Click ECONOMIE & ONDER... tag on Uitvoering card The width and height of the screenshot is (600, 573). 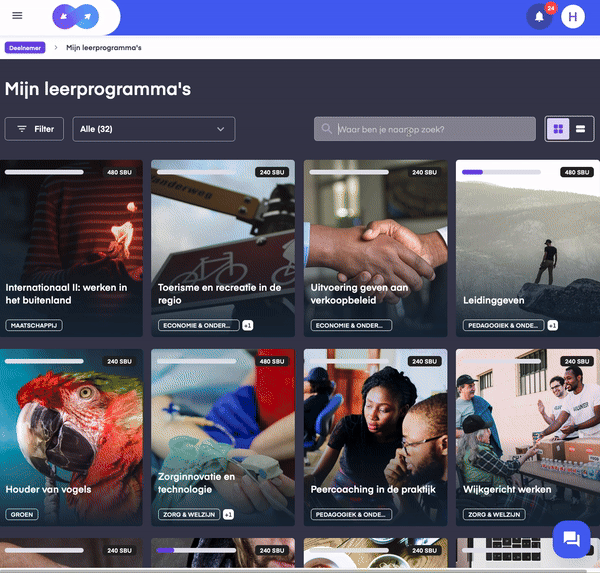coord(351,325)
